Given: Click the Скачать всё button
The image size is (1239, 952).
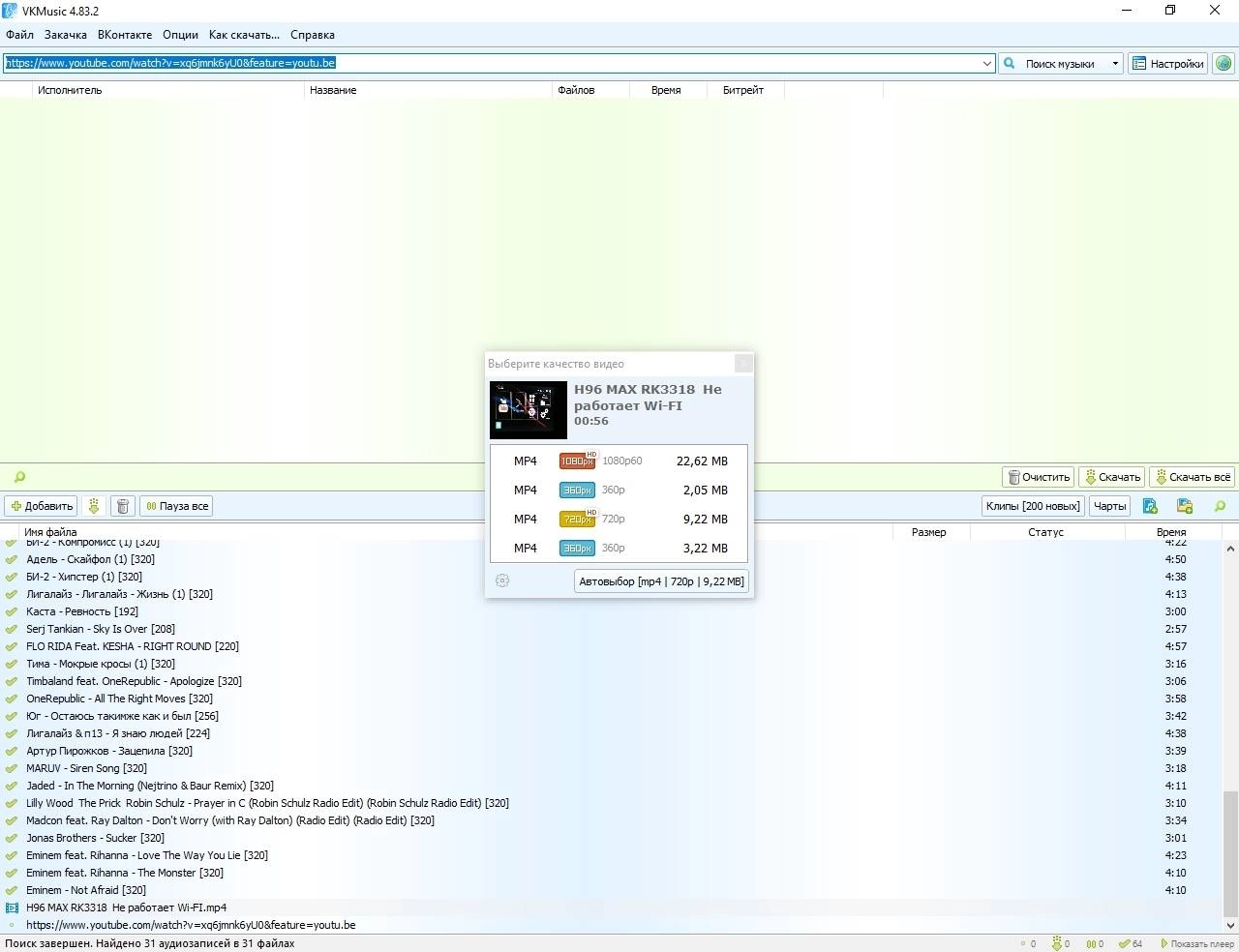Looking at the screenshot, I should 1192,477.
